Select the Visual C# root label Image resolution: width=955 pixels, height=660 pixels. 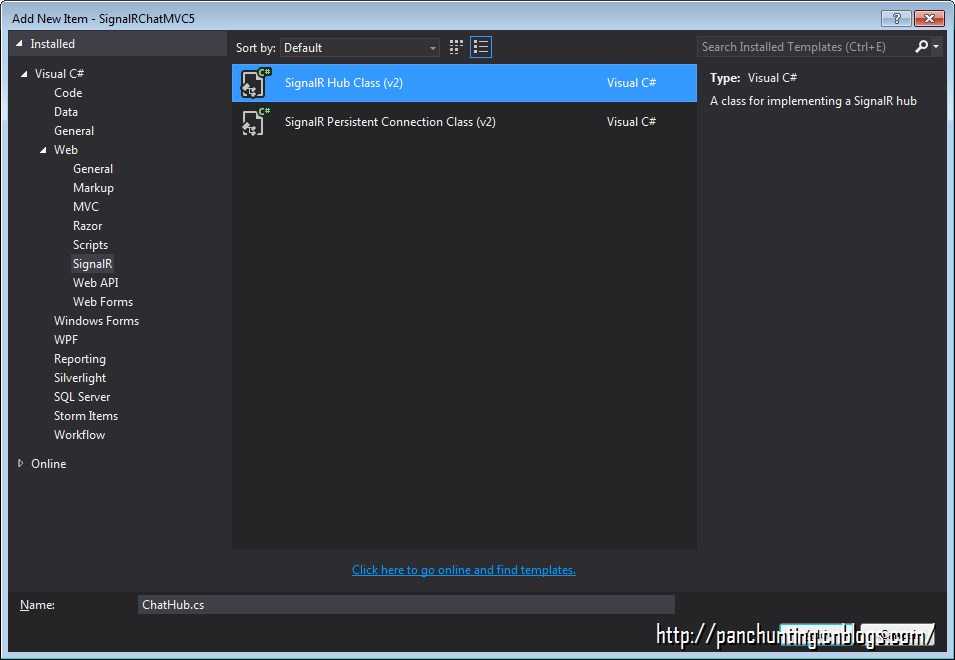click(x=59, y=74)
